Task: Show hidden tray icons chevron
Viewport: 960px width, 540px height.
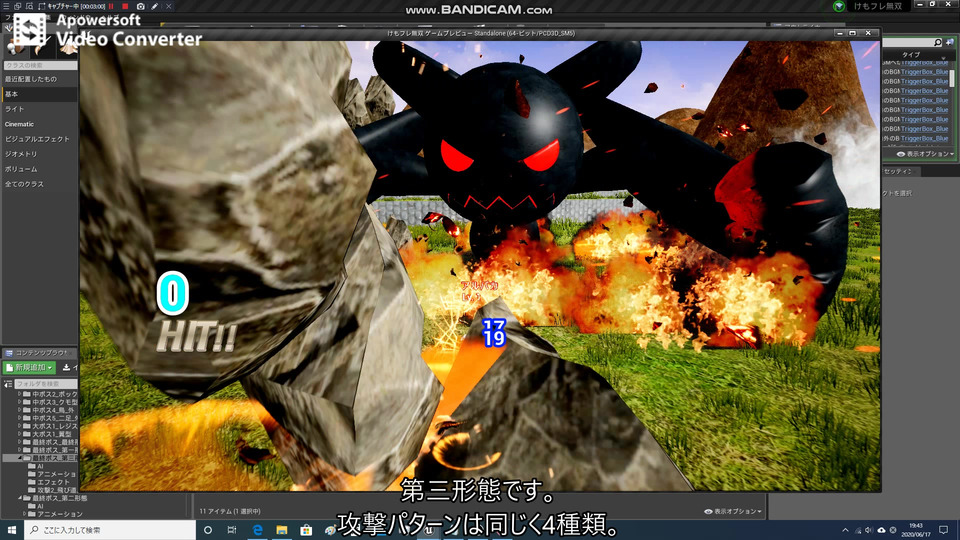Action: point(846,530)
